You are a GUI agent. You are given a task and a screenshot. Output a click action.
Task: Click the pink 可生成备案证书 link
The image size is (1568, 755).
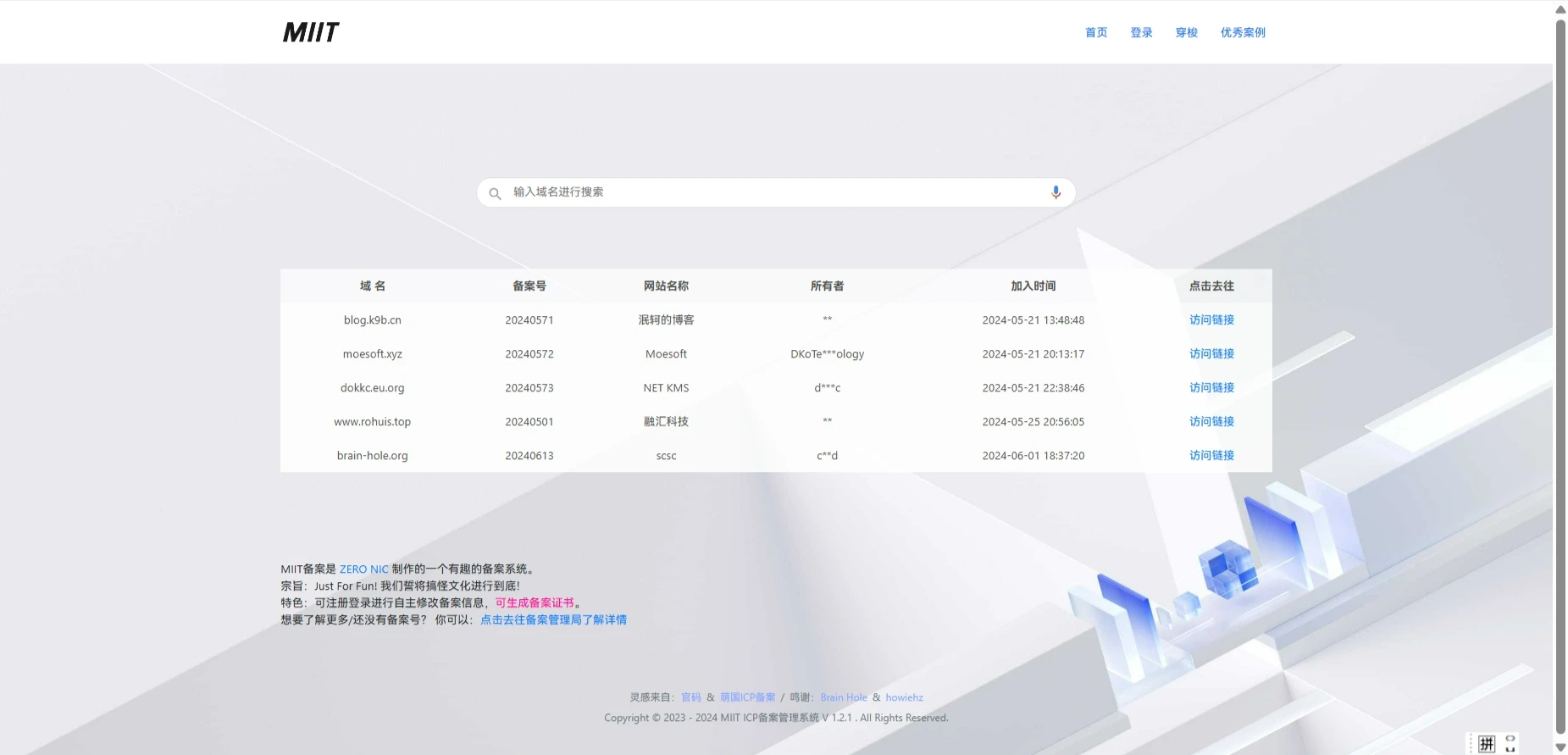535,603
